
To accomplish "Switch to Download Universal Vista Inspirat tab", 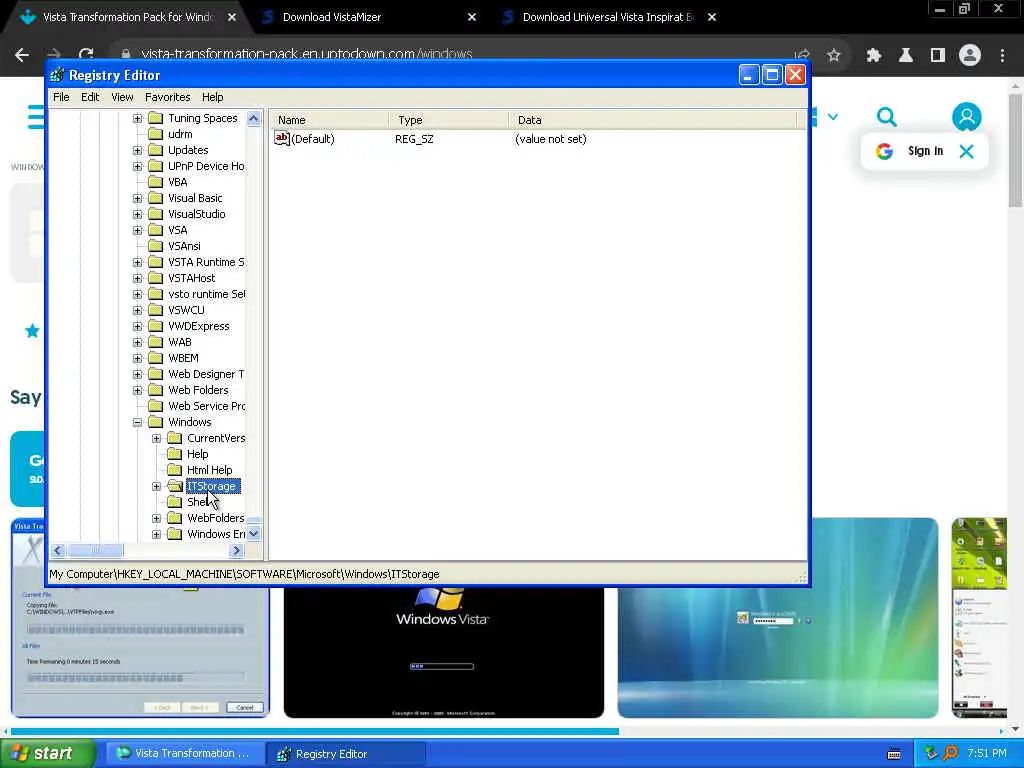I will click(607, 17).
